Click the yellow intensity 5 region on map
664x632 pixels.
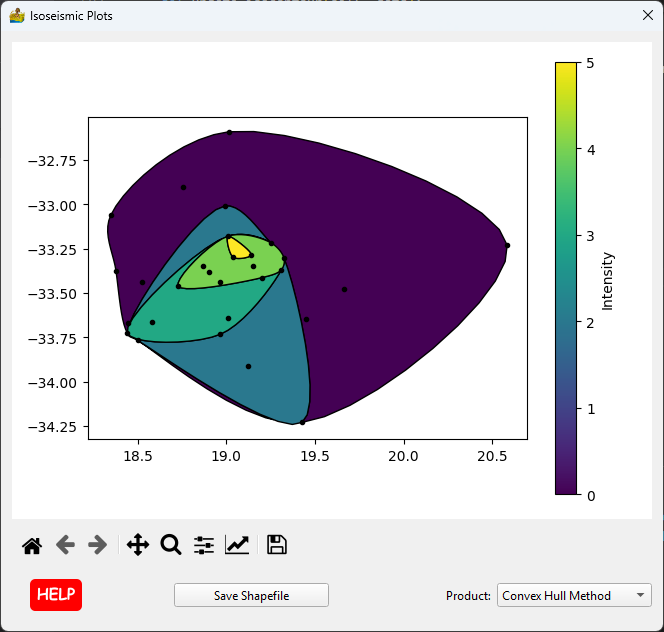238,246
